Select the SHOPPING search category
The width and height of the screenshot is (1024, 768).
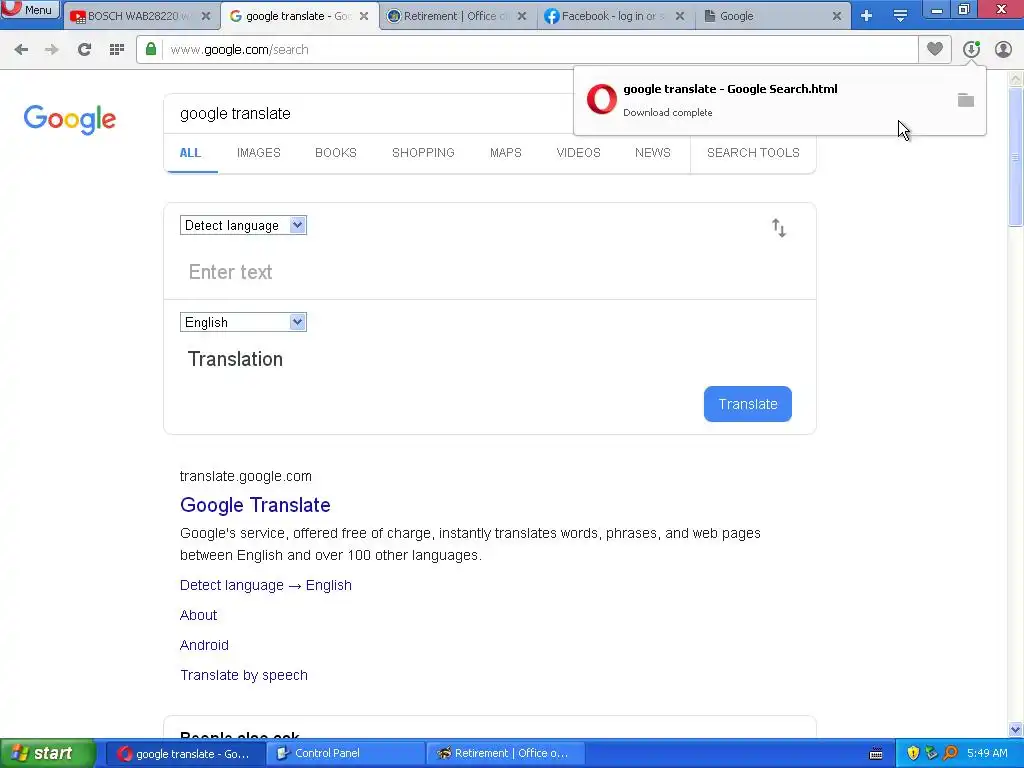pyautogui.click(x=423, y=153)
